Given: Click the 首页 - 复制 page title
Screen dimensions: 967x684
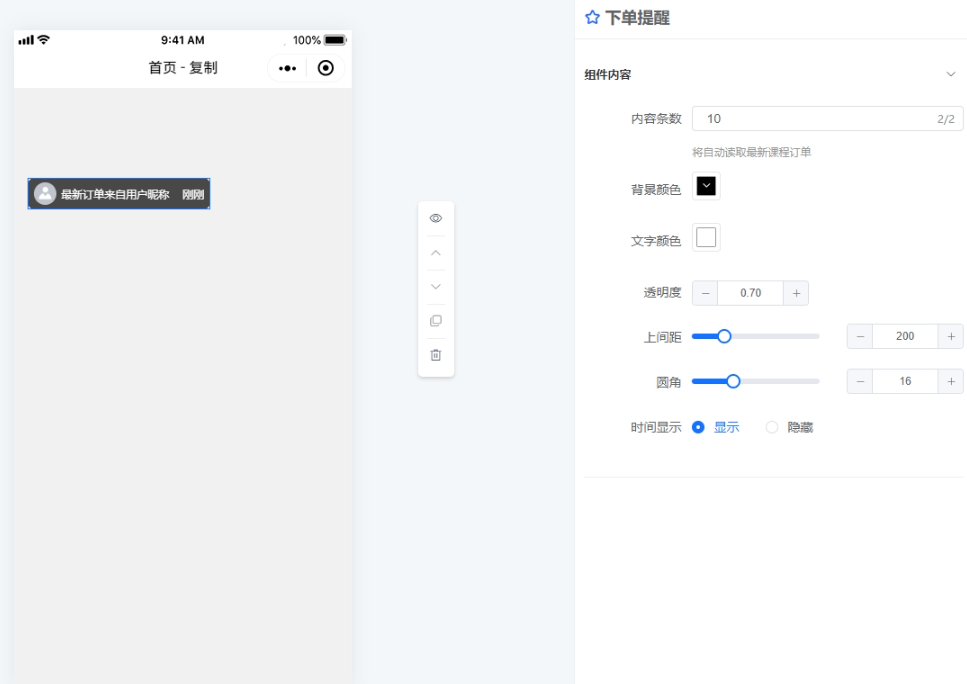Looking at the screenshot, I should pos(183,68).
